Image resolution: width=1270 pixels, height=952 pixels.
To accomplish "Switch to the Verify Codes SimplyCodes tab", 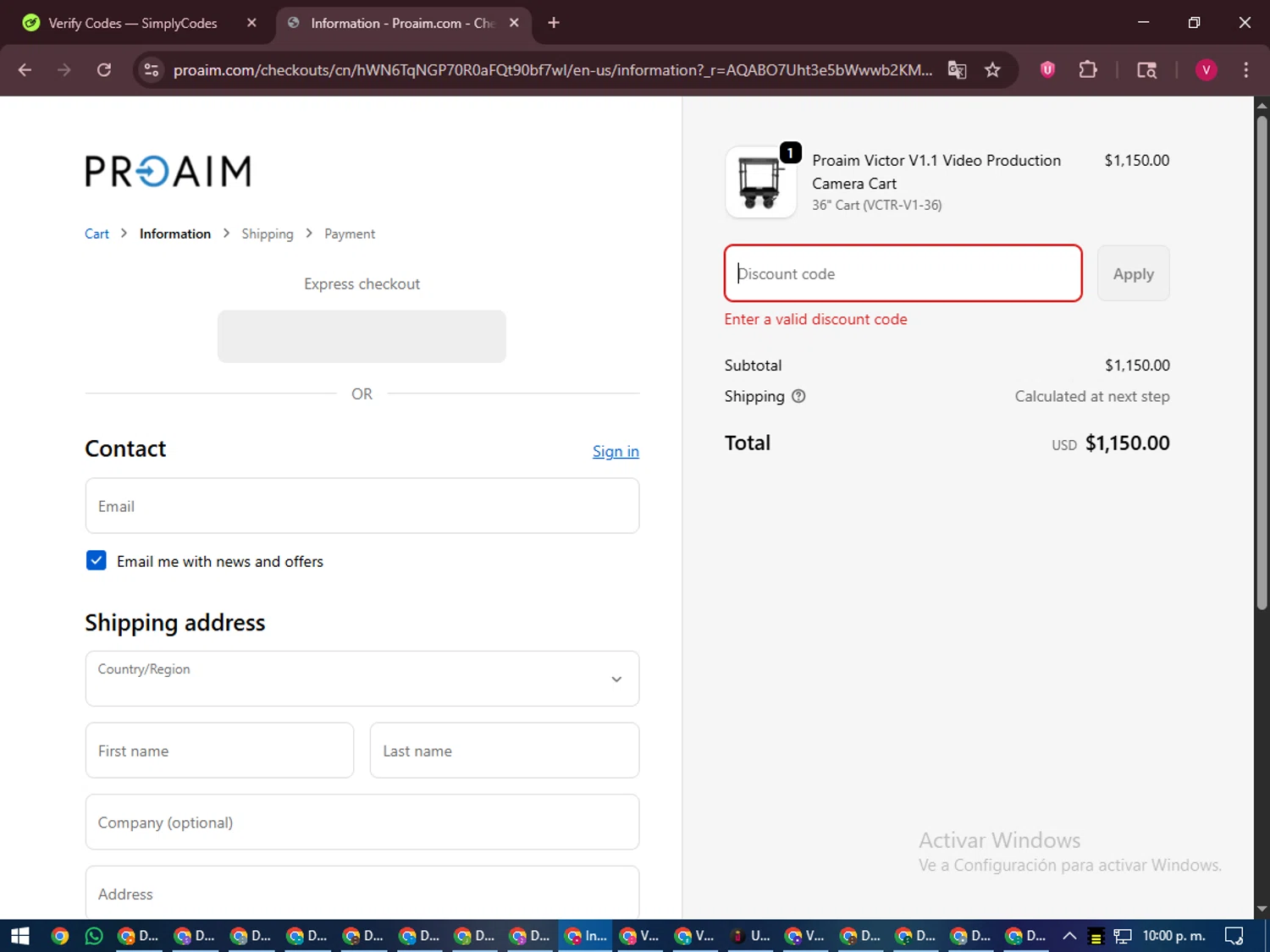I will 133,23.
